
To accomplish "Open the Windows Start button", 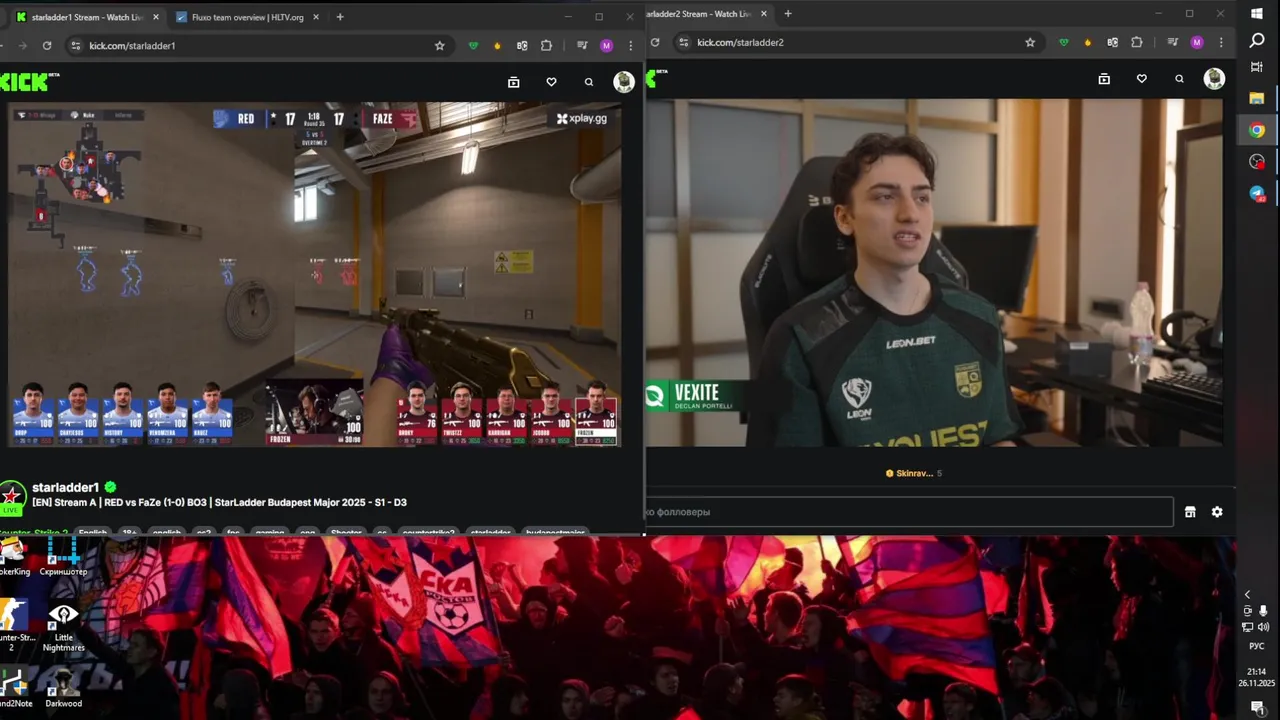I will (1257, 13).
